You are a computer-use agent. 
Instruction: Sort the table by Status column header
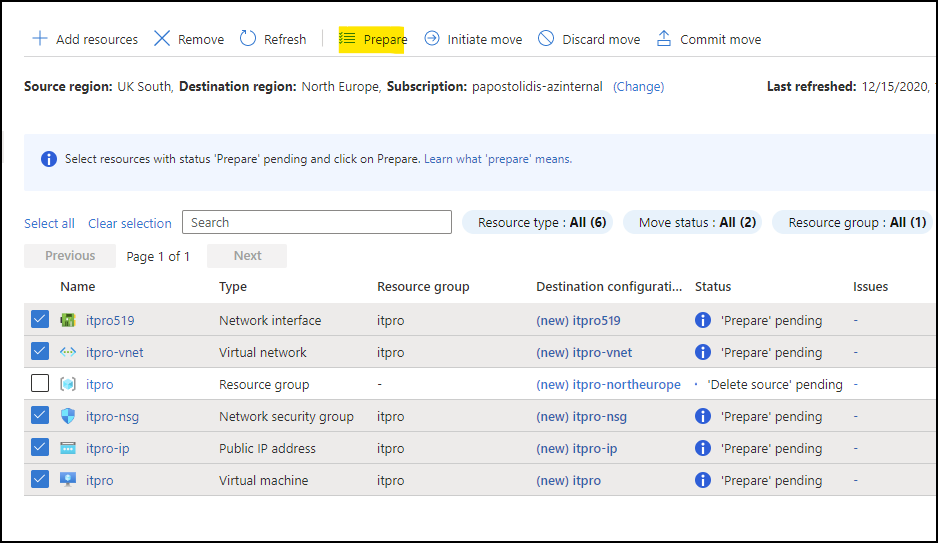tap(713, 286)
